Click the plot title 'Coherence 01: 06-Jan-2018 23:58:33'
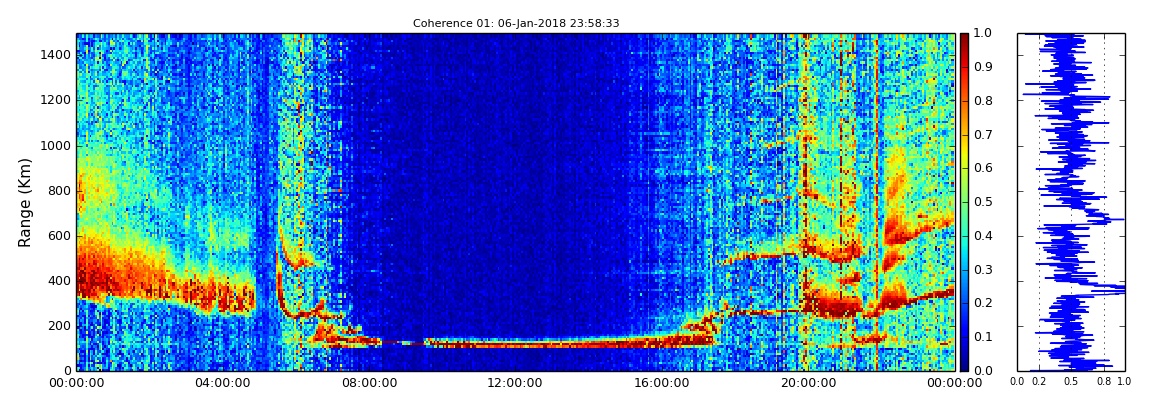The image size is (1150, 407). click(516, 23)
